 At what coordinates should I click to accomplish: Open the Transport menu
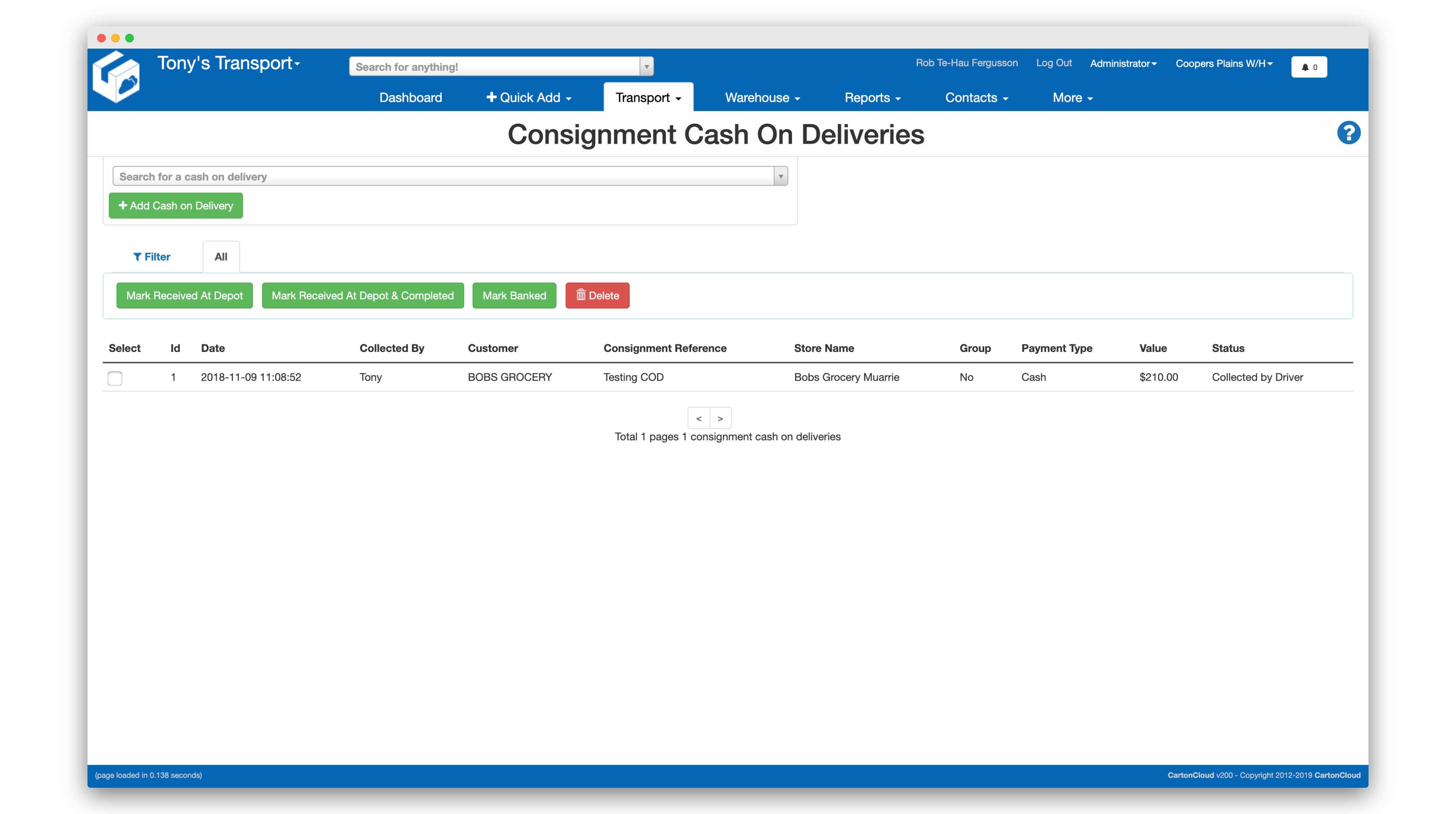pos(648,97)
